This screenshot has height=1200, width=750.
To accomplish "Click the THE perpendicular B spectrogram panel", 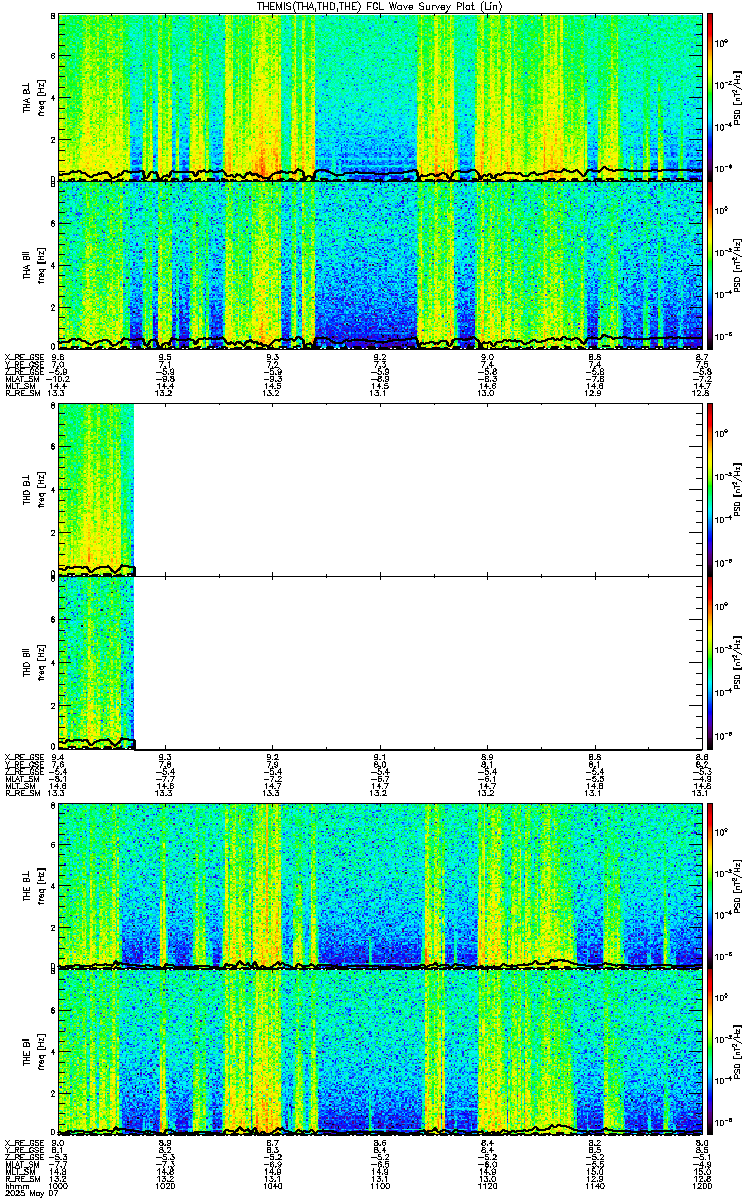I will point(380,886).
